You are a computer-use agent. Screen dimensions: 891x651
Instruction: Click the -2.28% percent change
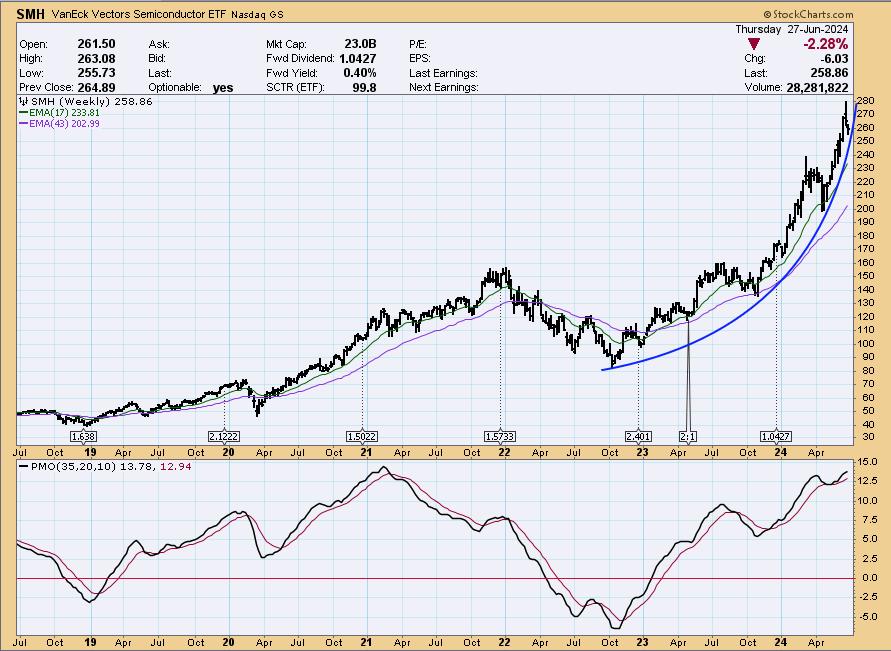pos(825,44)
